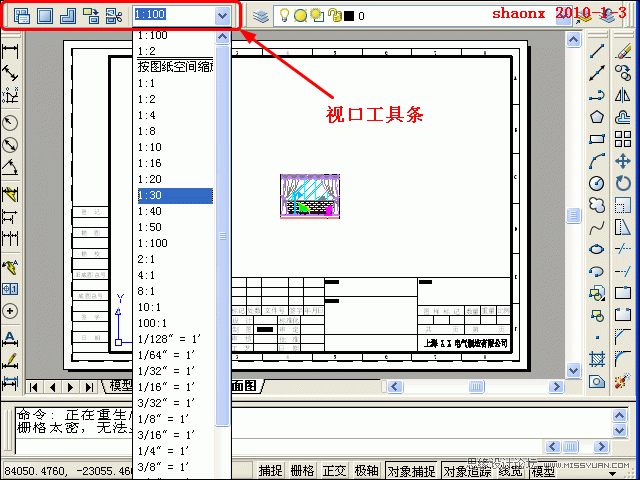The image size is (640, 480).
Task: Go to first layout tab arrow
Action: point(34,386)
